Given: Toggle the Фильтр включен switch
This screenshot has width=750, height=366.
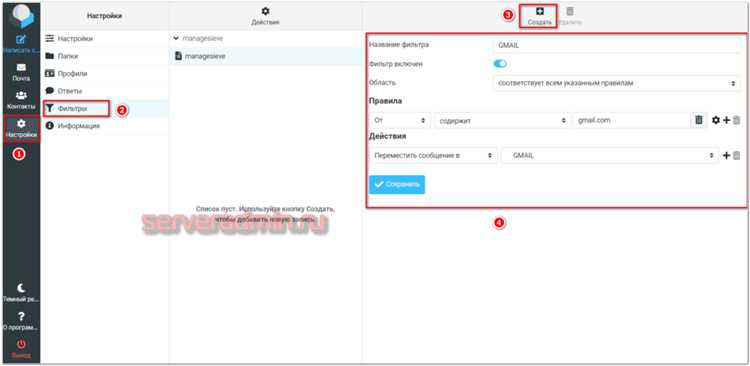Looking at the screenshot, I should click(x=500, y=64).
